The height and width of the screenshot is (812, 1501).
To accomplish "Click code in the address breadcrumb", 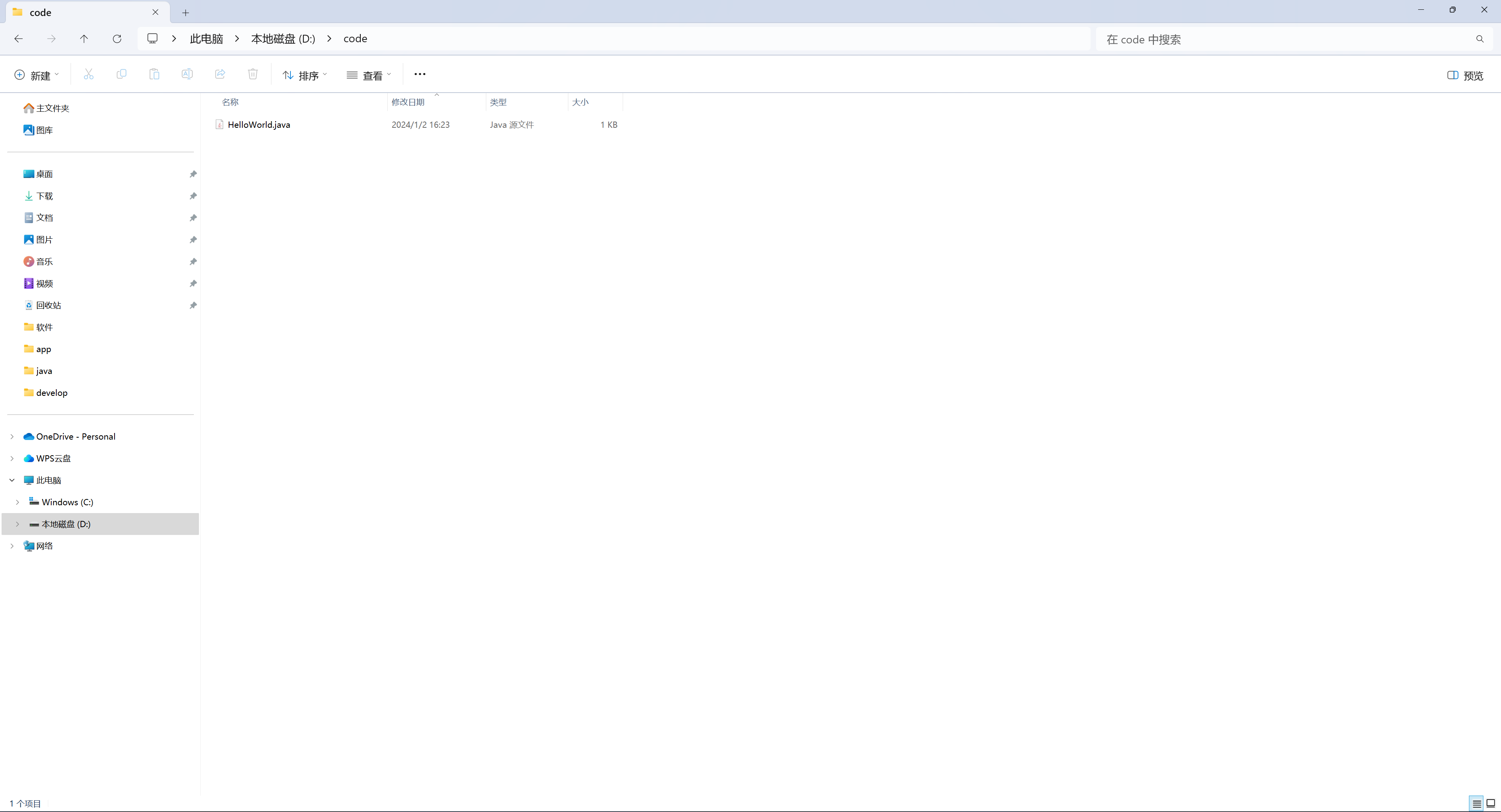I will tap(355, 38).
